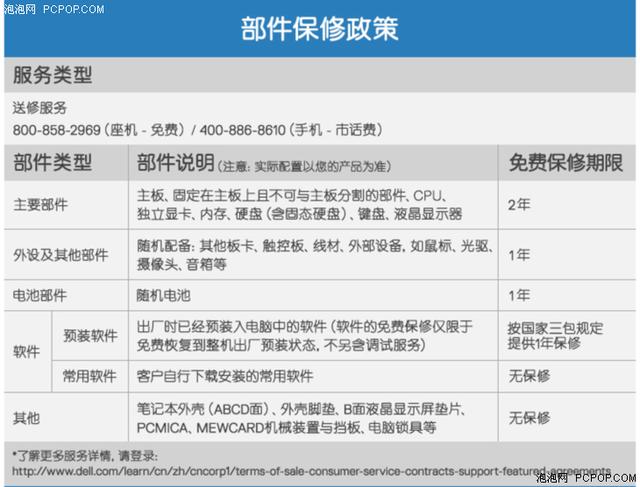This screenshot has height=487, width=640.
Task: Open the dell.com terms-of-sale link
Action: tap(311, 471)
